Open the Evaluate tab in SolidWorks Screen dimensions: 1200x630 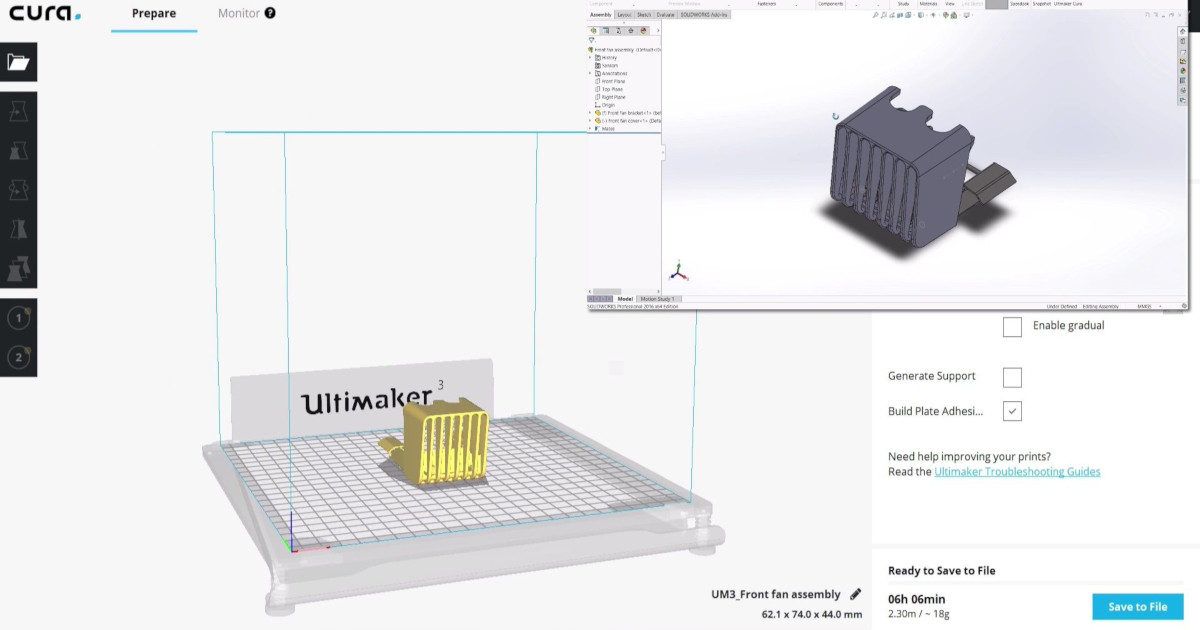point(665,15)
